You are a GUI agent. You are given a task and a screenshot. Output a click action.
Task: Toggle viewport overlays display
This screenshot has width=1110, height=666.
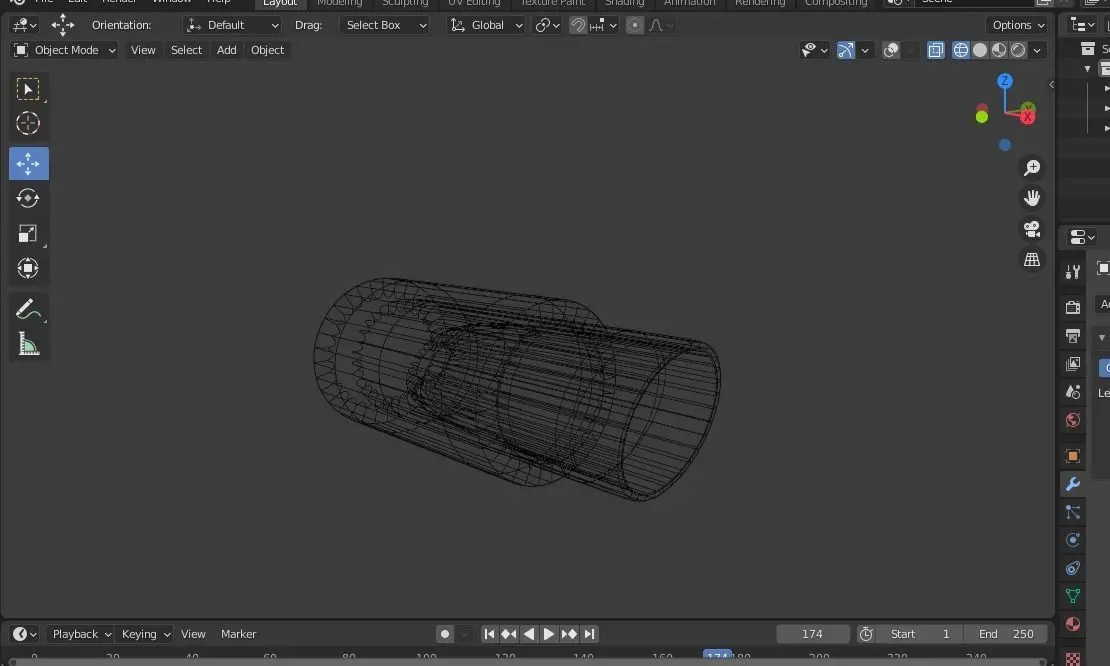891,50
